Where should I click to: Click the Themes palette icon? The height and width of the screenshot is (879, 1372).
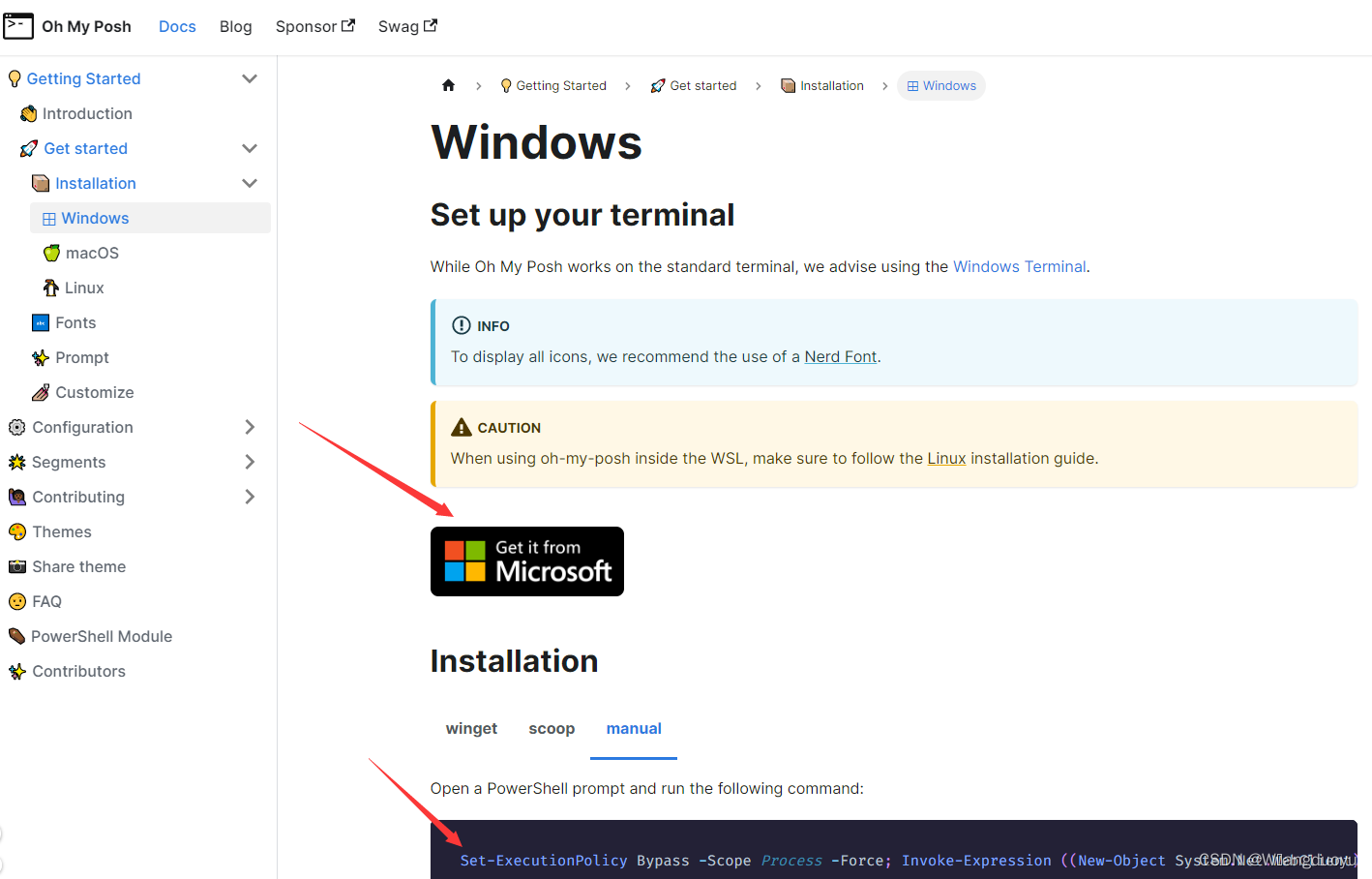coord(17,531)
